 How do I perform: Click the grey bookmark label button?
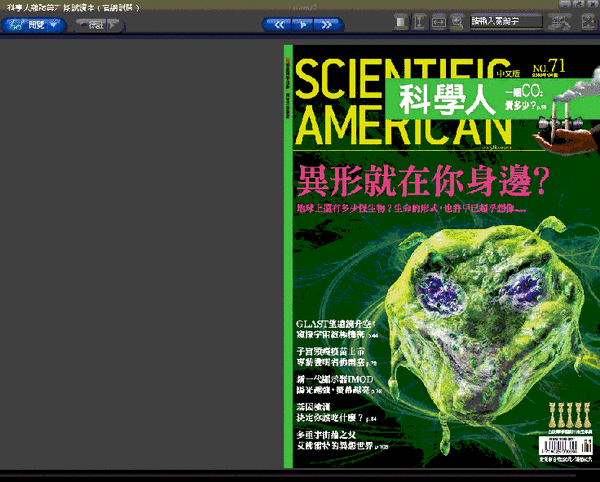tap(91, 26)
